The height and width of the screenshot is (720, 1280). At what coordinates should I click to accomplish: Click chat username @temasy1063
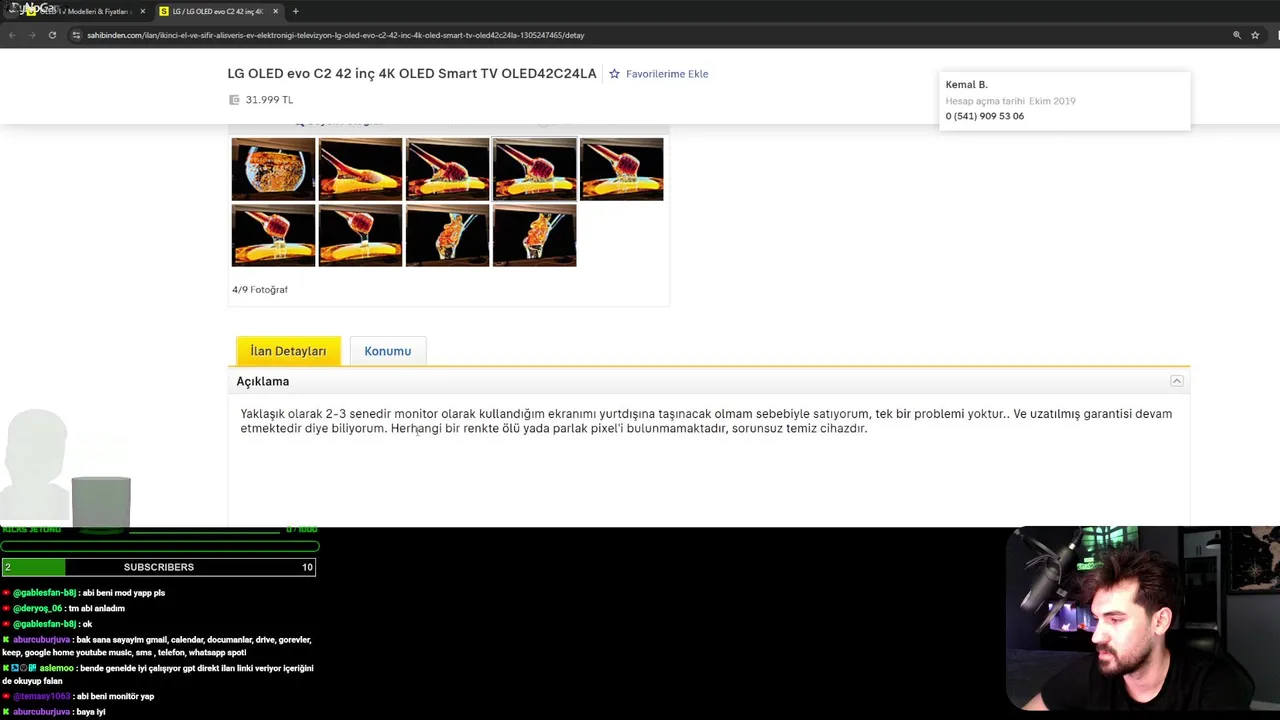41,696
